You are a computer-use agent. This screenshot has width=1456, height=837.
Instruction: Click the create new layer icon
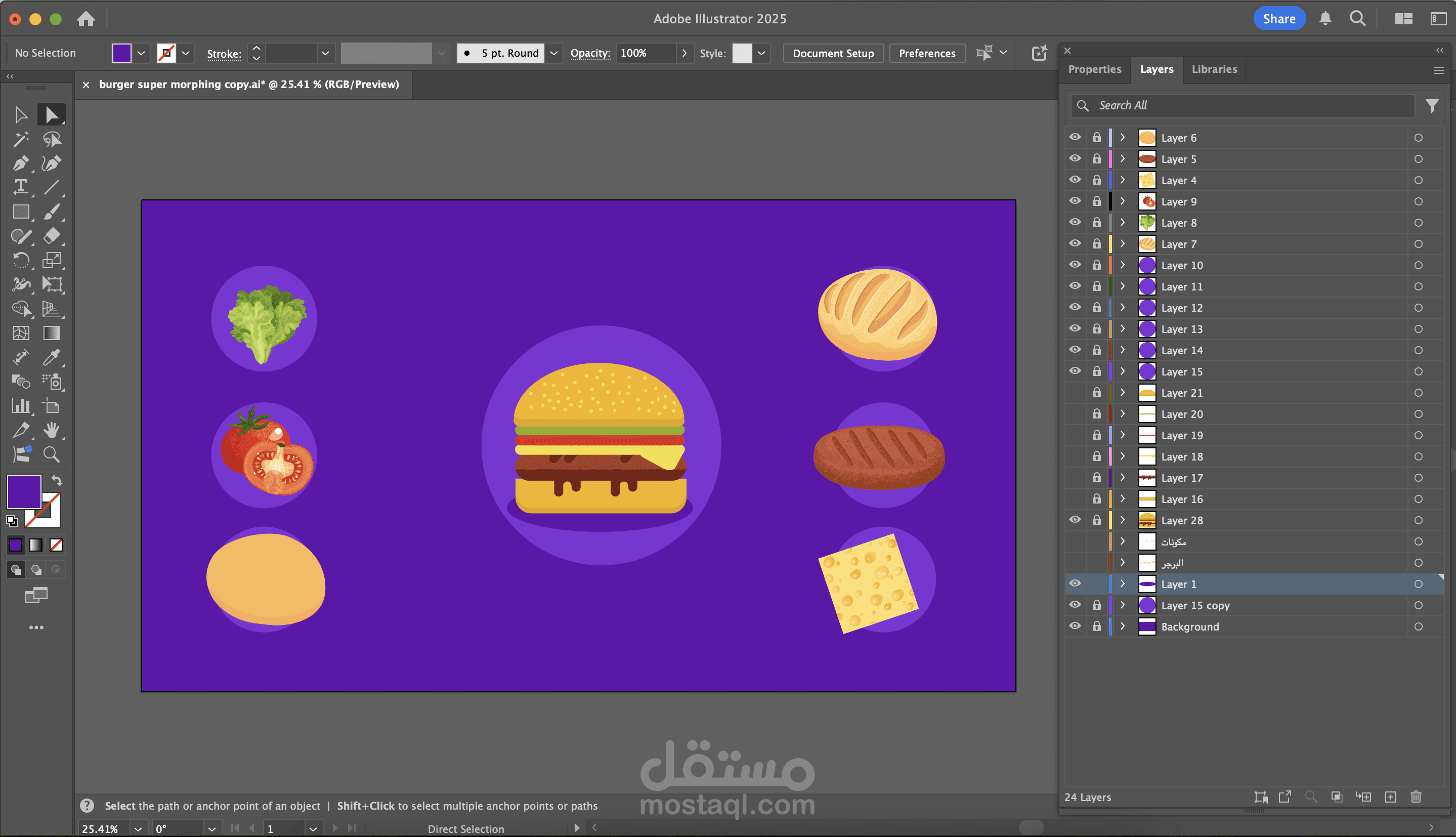tap(1391, 797)
